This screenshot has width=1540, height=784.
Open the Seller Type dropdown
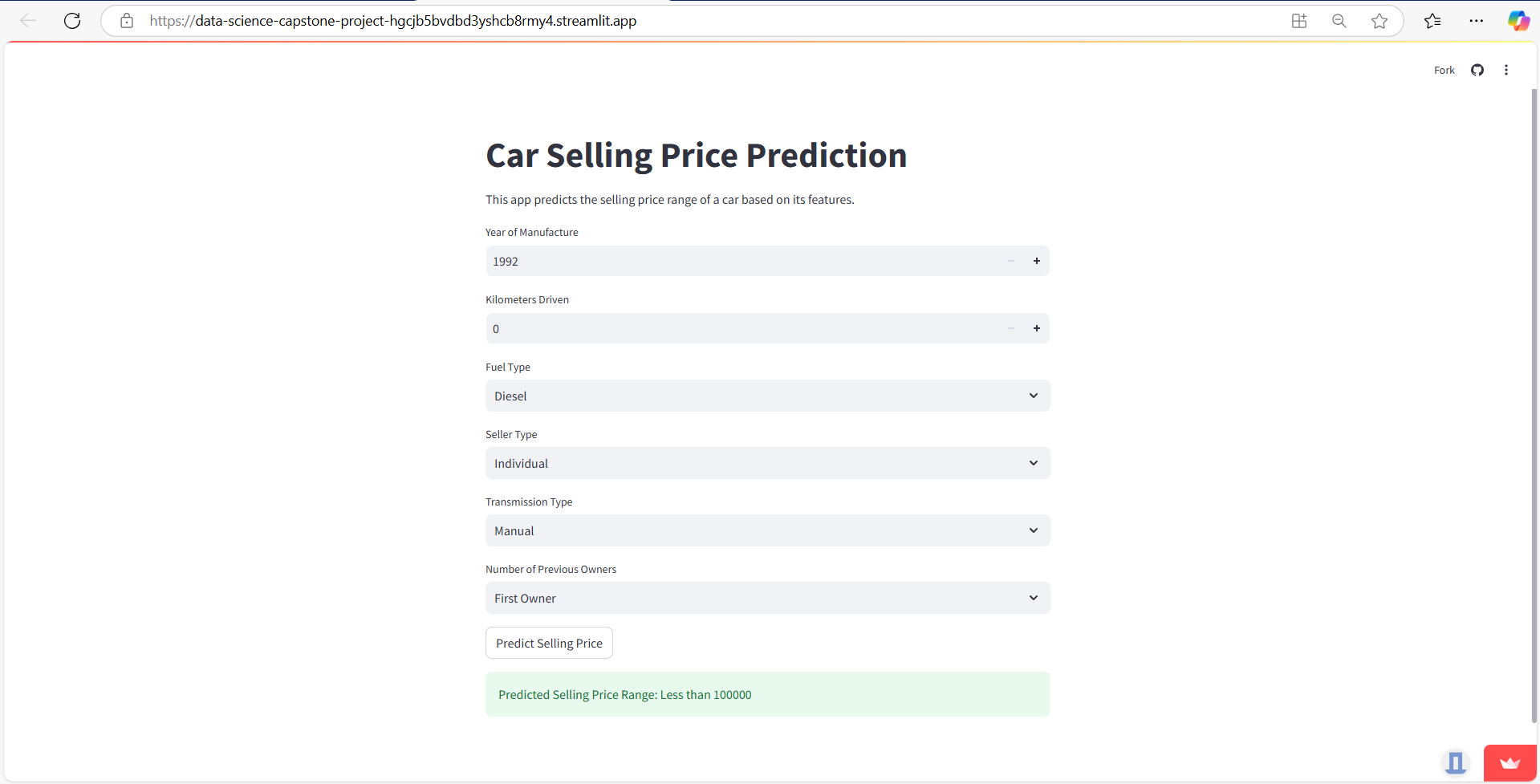tap(767, 463)
